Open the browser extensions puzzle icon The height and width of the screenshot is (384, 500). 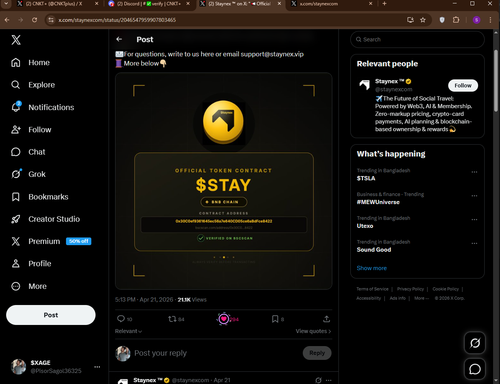(x=456, y=20)
